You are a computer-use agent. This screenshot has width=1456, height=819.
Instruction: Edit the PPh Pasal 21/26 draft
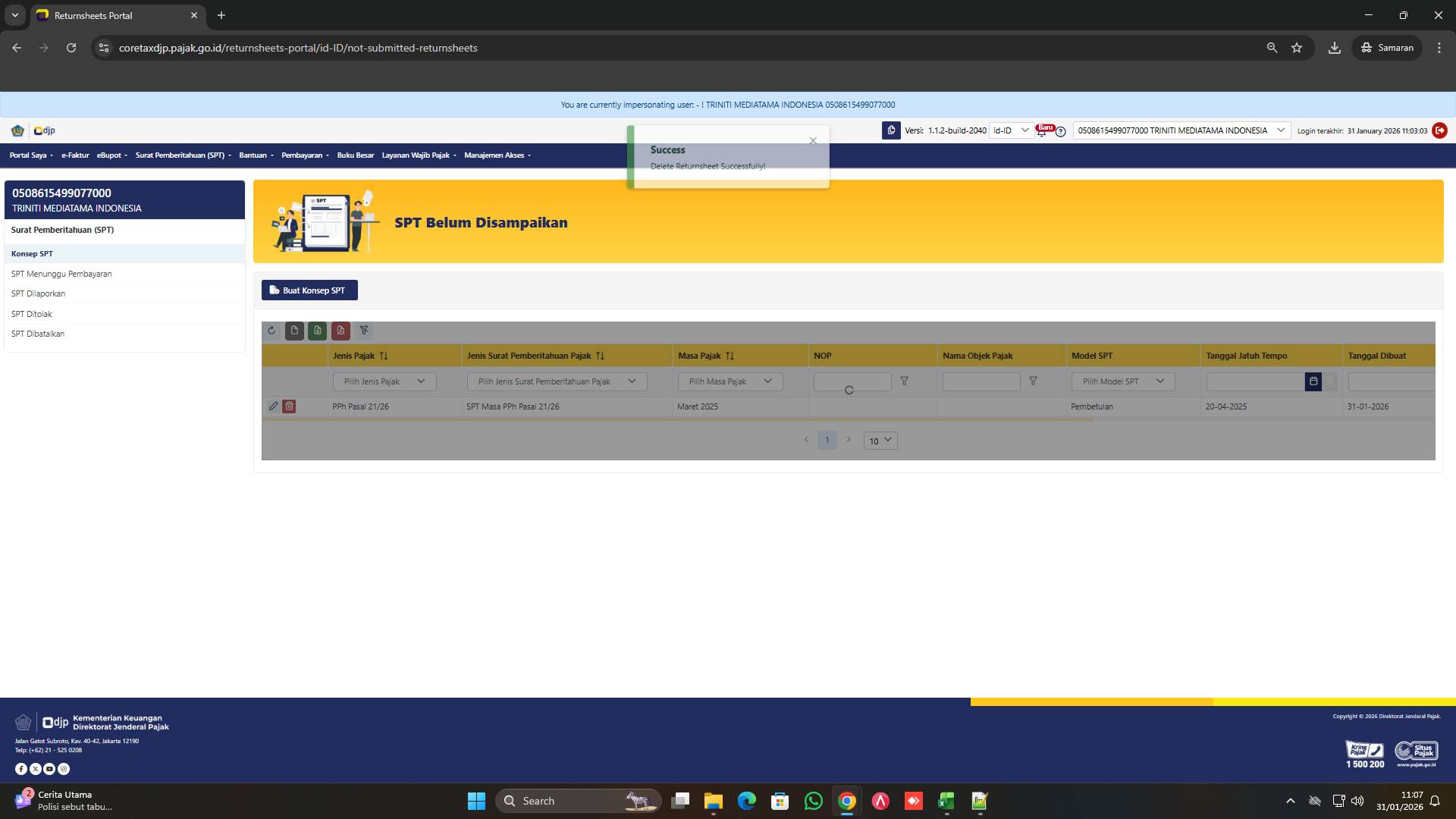[x=274, y=406]
